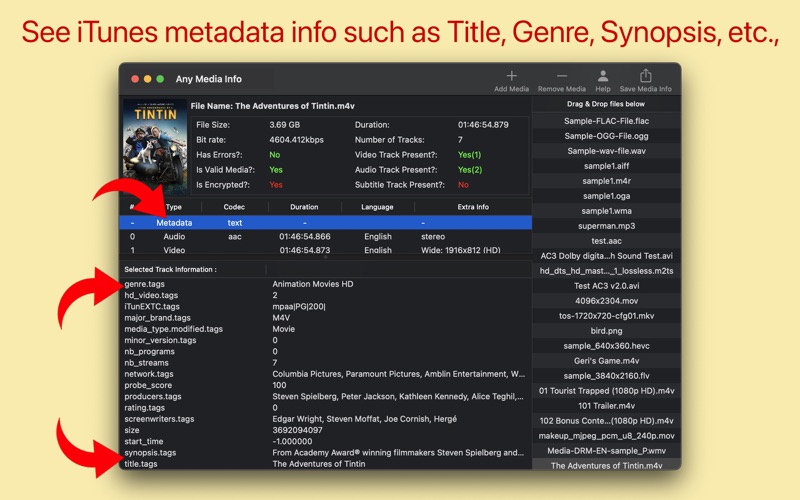The height and width of the screenshot is (500, 800).
Task: Click the Language column header
Action: (x=377, y=207)
